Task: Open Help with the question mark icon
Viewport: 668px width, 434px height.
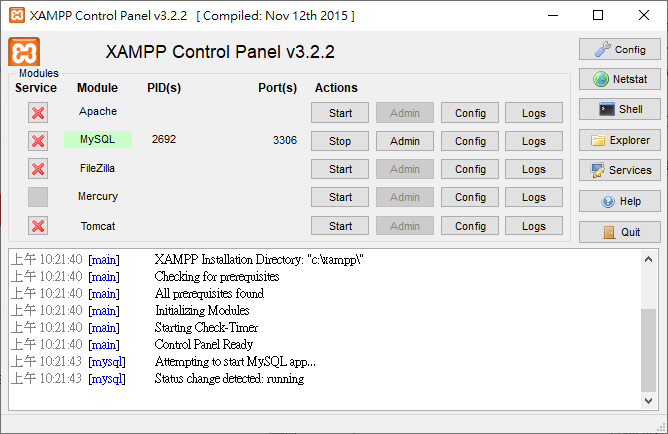Action: point(619,201)
